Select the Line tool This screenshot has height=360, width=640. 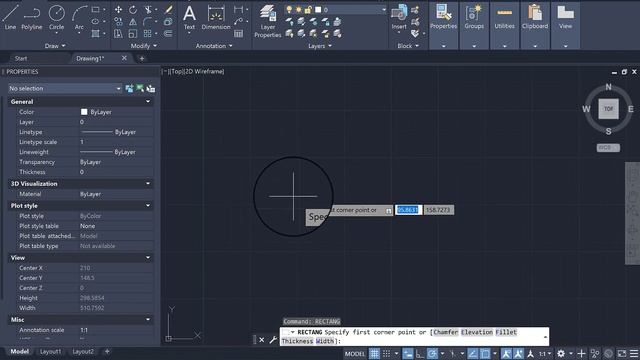(x=10, y=17)
